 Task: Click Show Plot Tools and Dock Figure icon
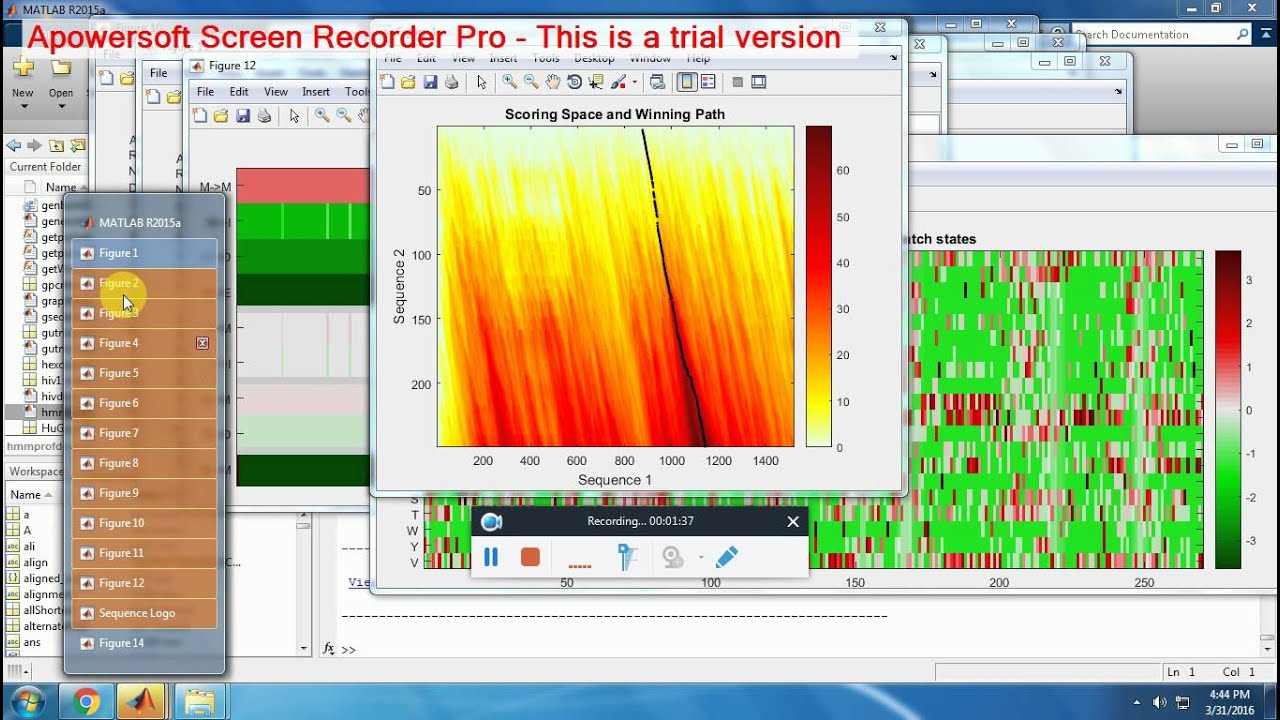click(759, 82)
